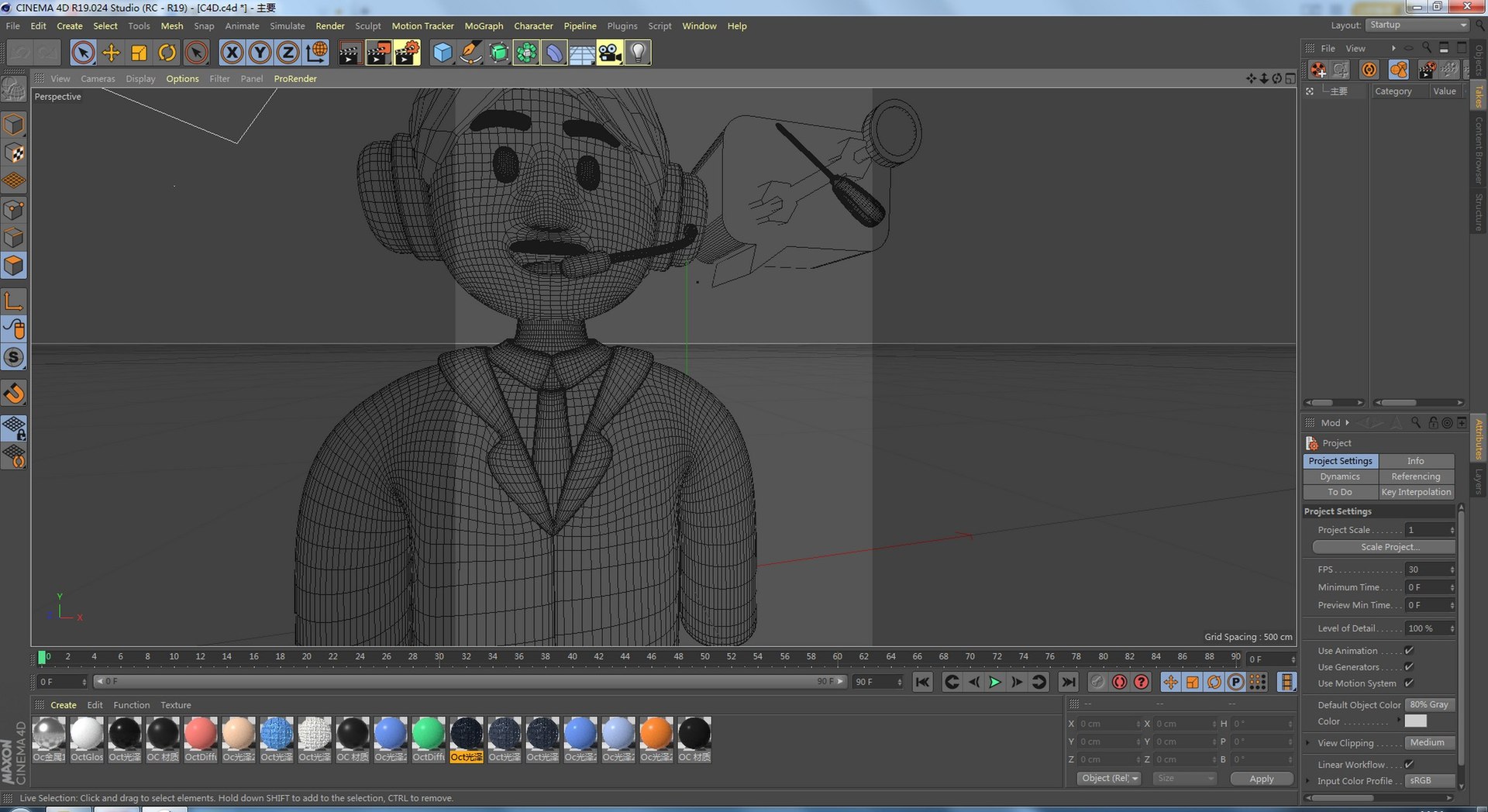Click the MoGraph Array generator icon
Screen dimensions: 1488x812
click(526, 53)
